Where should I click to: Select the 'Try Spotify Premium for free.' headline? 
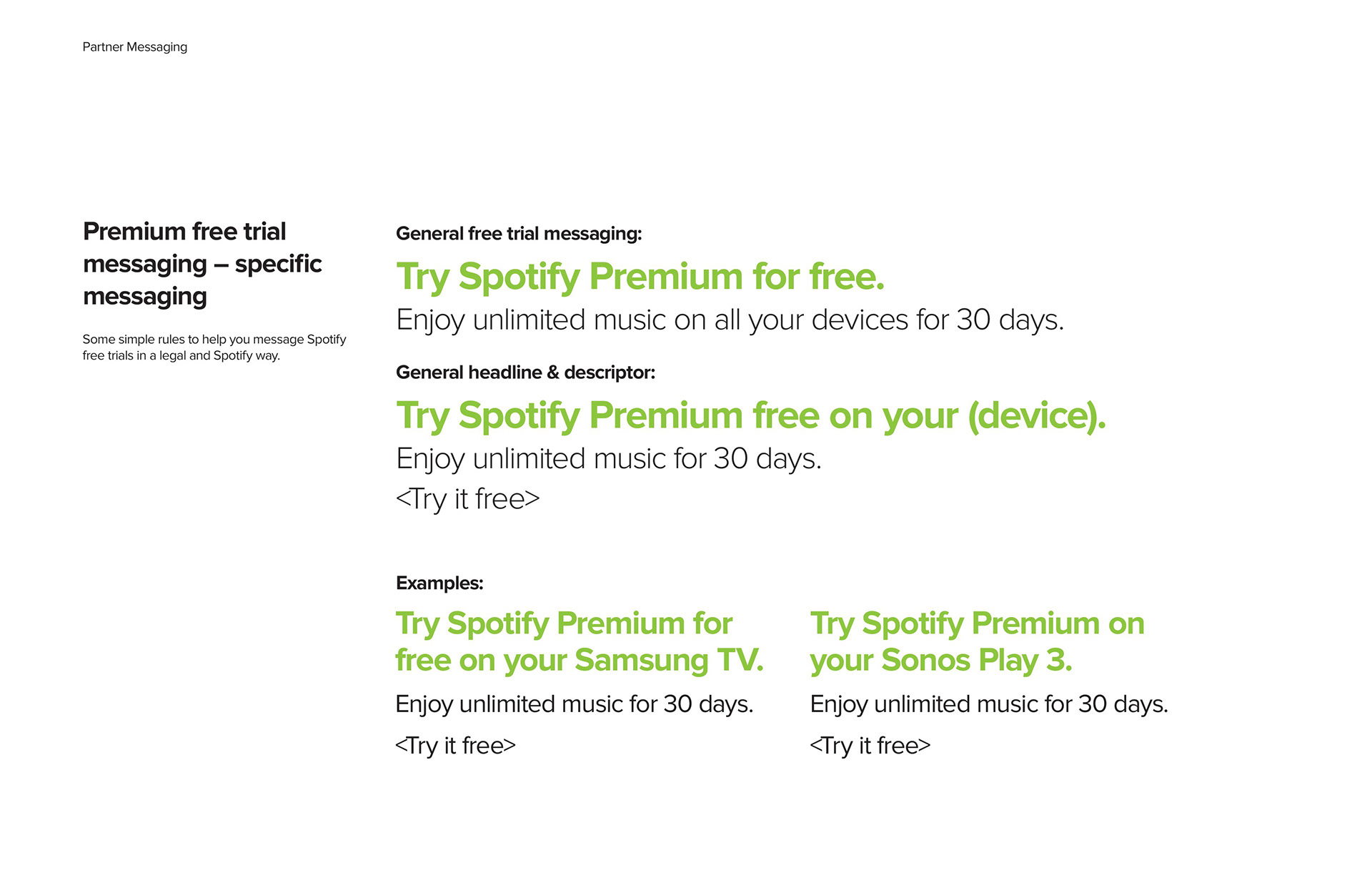(640, 277)
